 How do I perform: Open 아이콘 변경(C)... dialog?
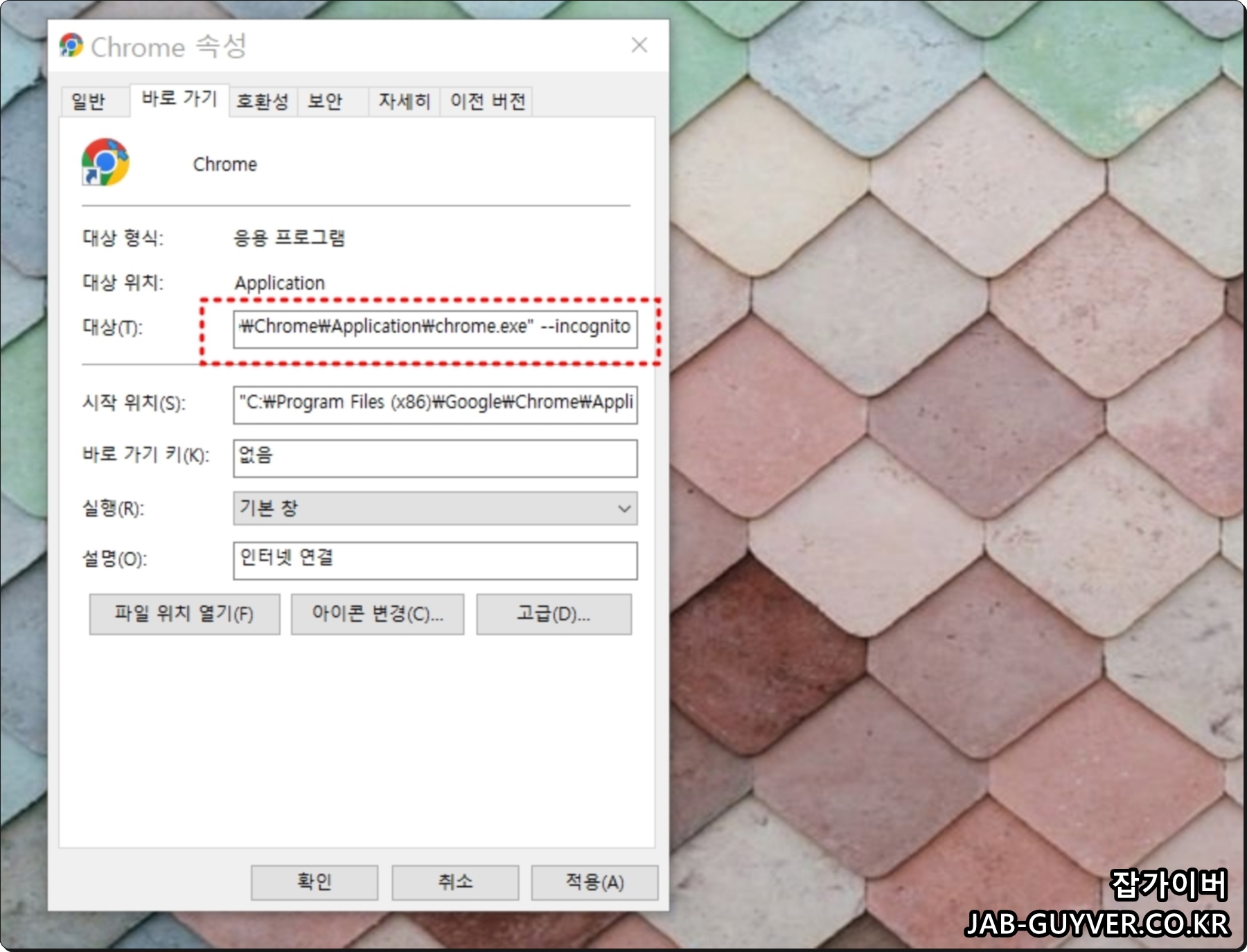click(x=378, y=614)
